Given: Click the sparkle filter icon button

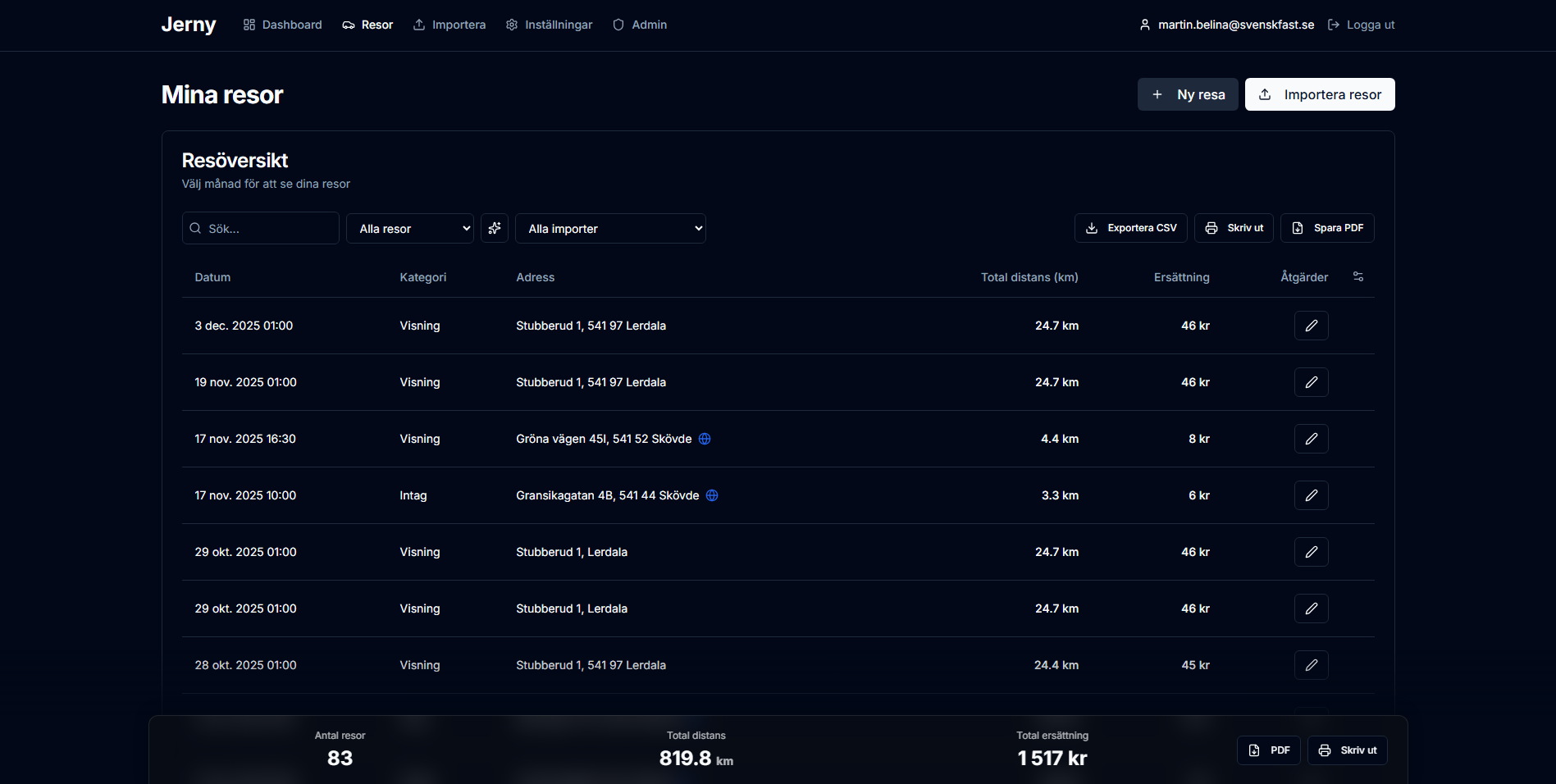Looking at the screenshot, I should (x=495, y=228).
